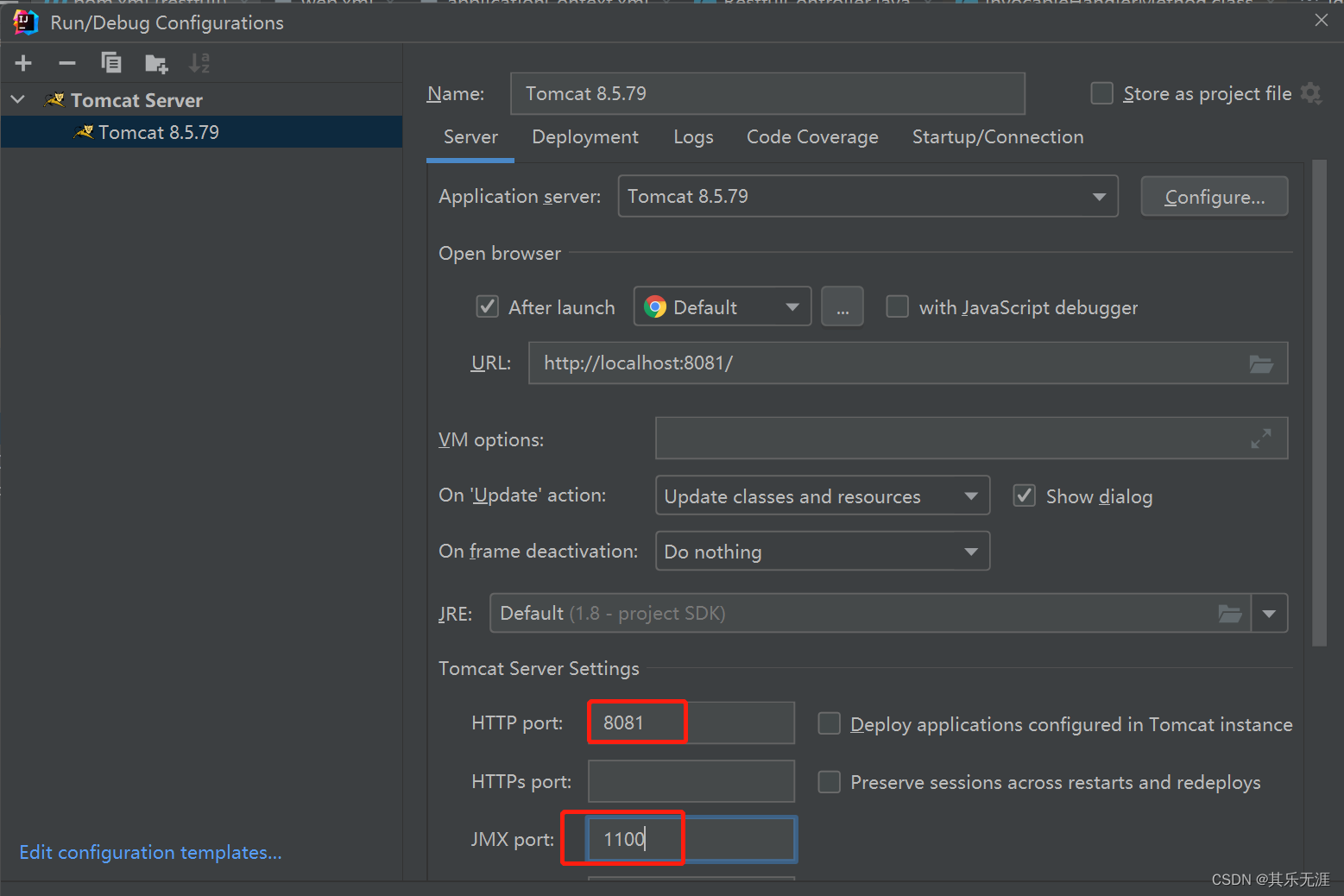The image size is (1344, 896).
Task: Toggle Store as project file checkbox
Action: [x=1102, y=93]
